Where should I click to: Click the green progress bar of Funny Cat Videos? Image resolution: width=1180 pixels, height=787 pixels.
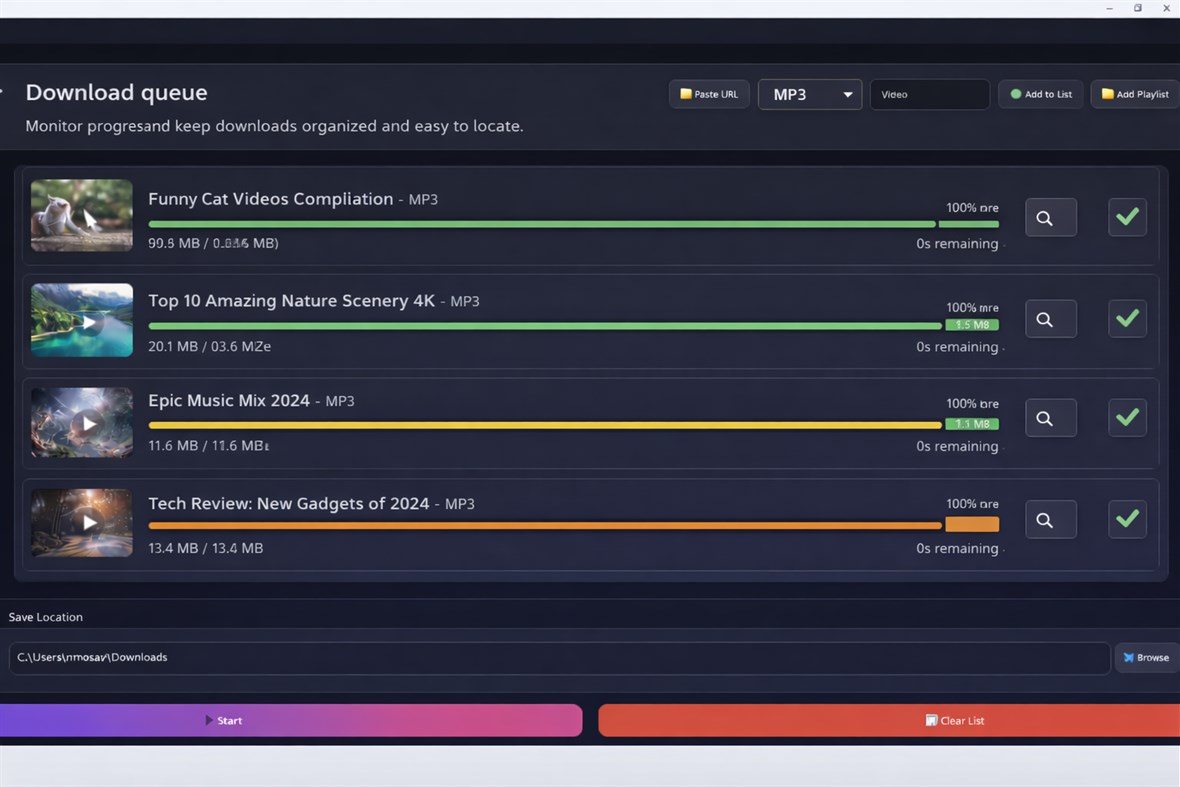(x=573, y=224)
